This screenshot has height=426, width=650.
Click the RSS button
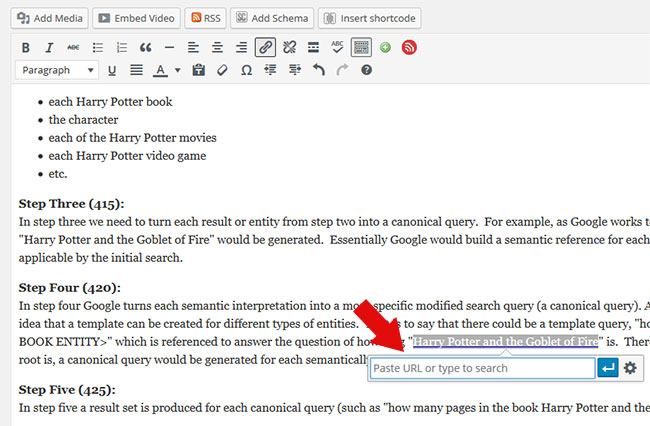click(206, 18)
